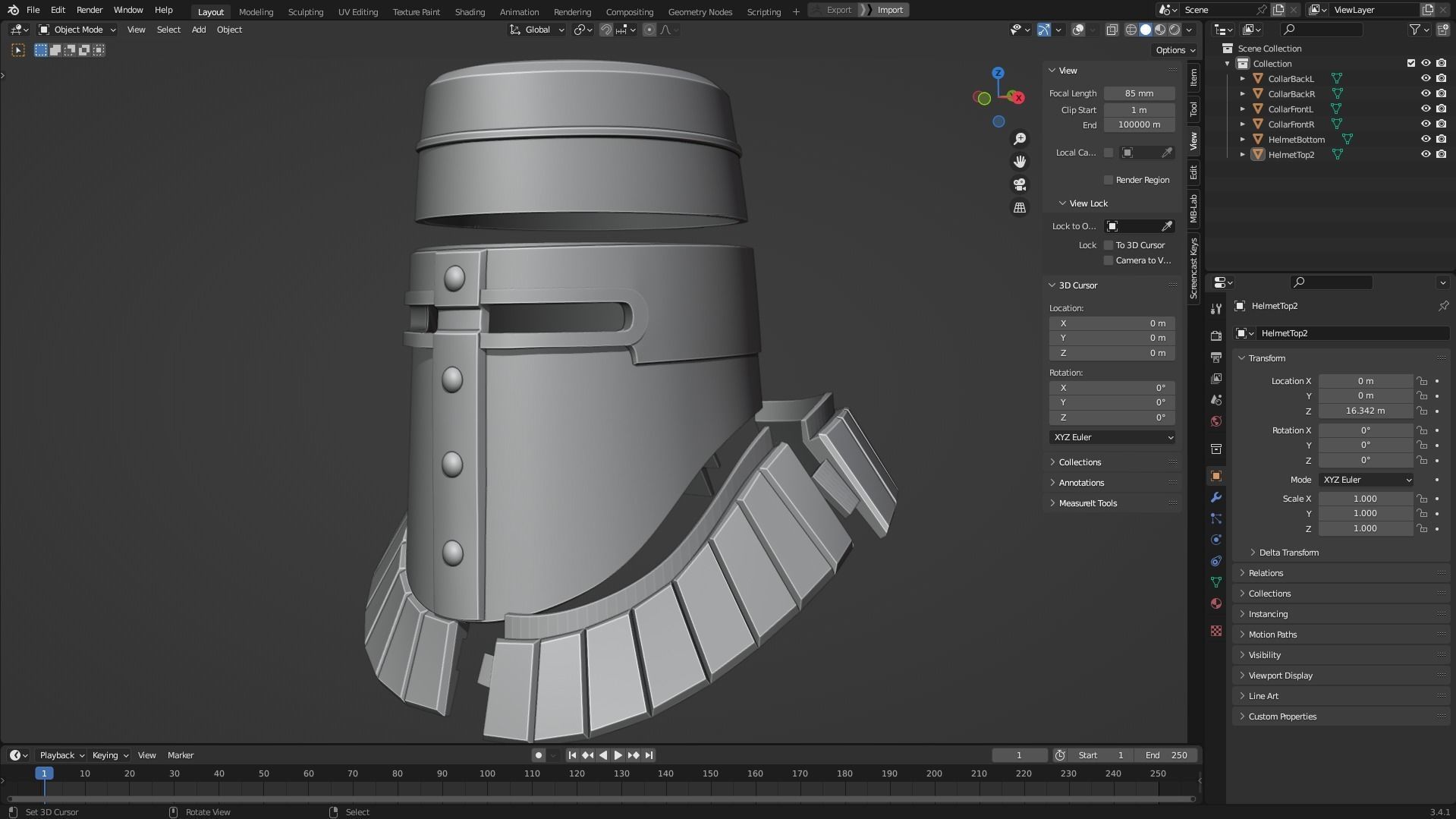Toggle auto keying record button
1456x819 pixels.
(x=539, y=755)
